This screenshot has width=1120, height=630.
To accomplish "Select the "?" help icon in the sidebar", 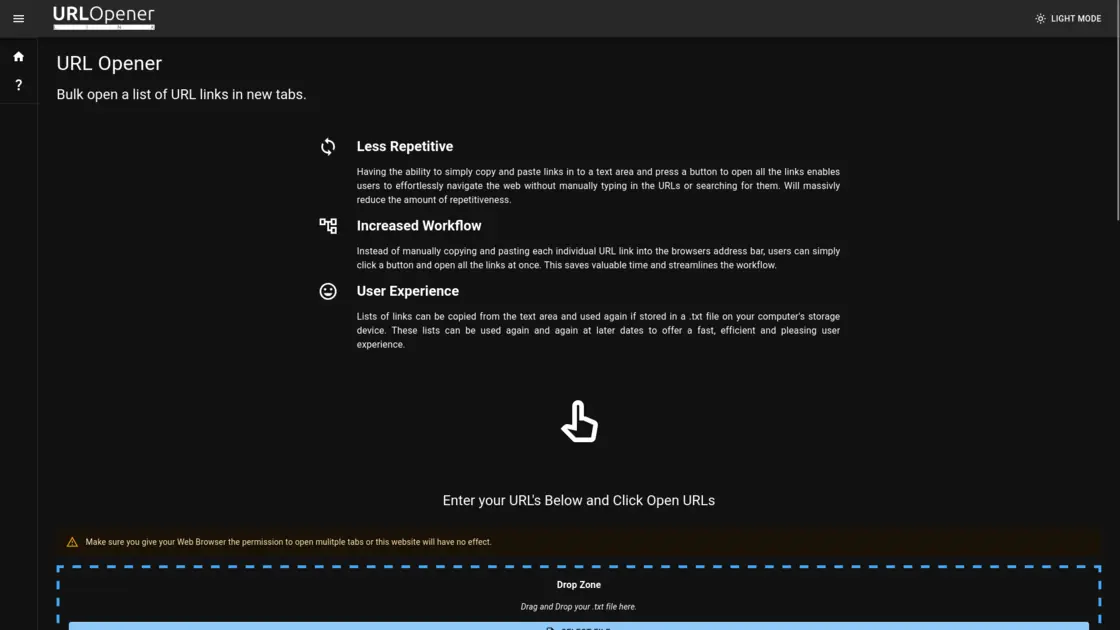I will pos(18,85).
